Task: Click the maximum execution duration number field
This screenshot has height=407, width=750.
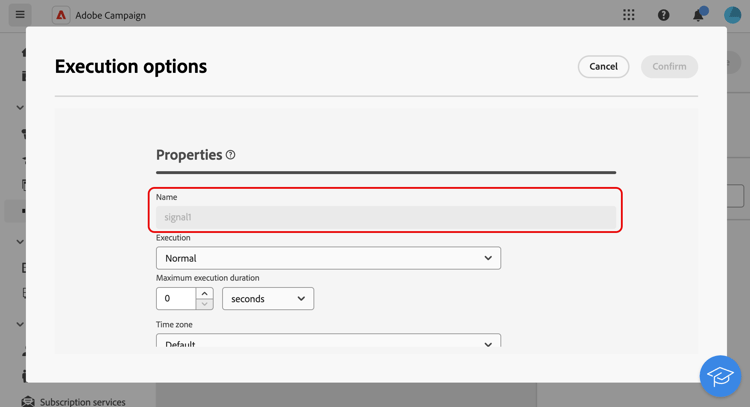Action: tap(176, 299)
